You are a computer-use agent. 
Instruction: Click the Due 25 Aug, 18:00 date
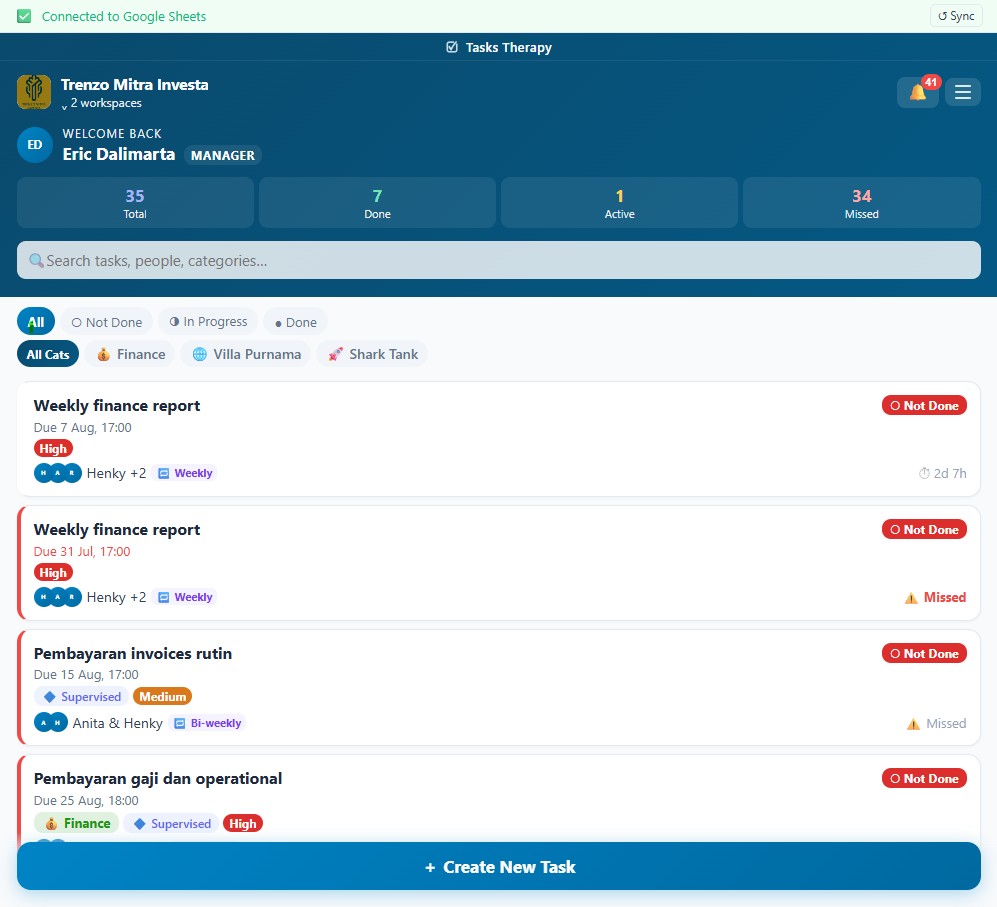point(86,800)
